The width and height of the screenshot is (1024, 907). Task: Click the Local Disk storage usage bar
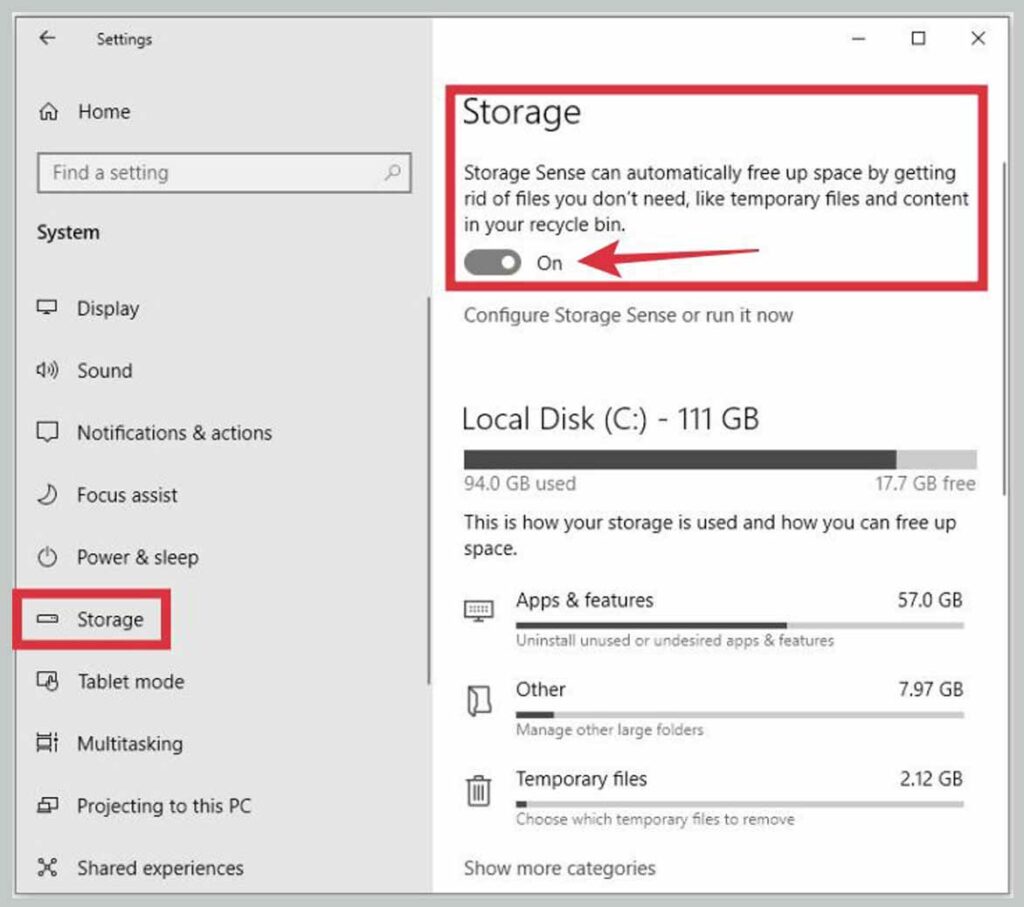[719, 458]
